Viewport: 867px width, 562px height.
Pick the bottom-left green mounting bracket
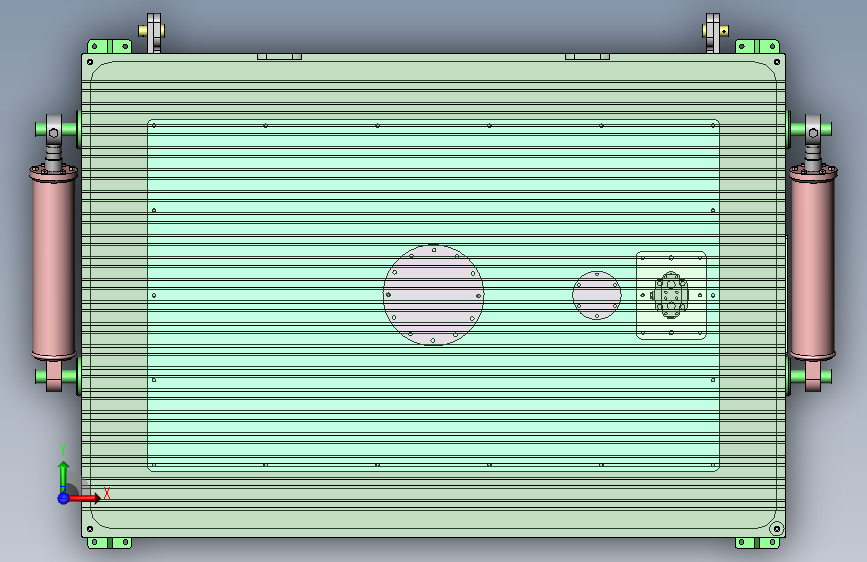(109, 543)
